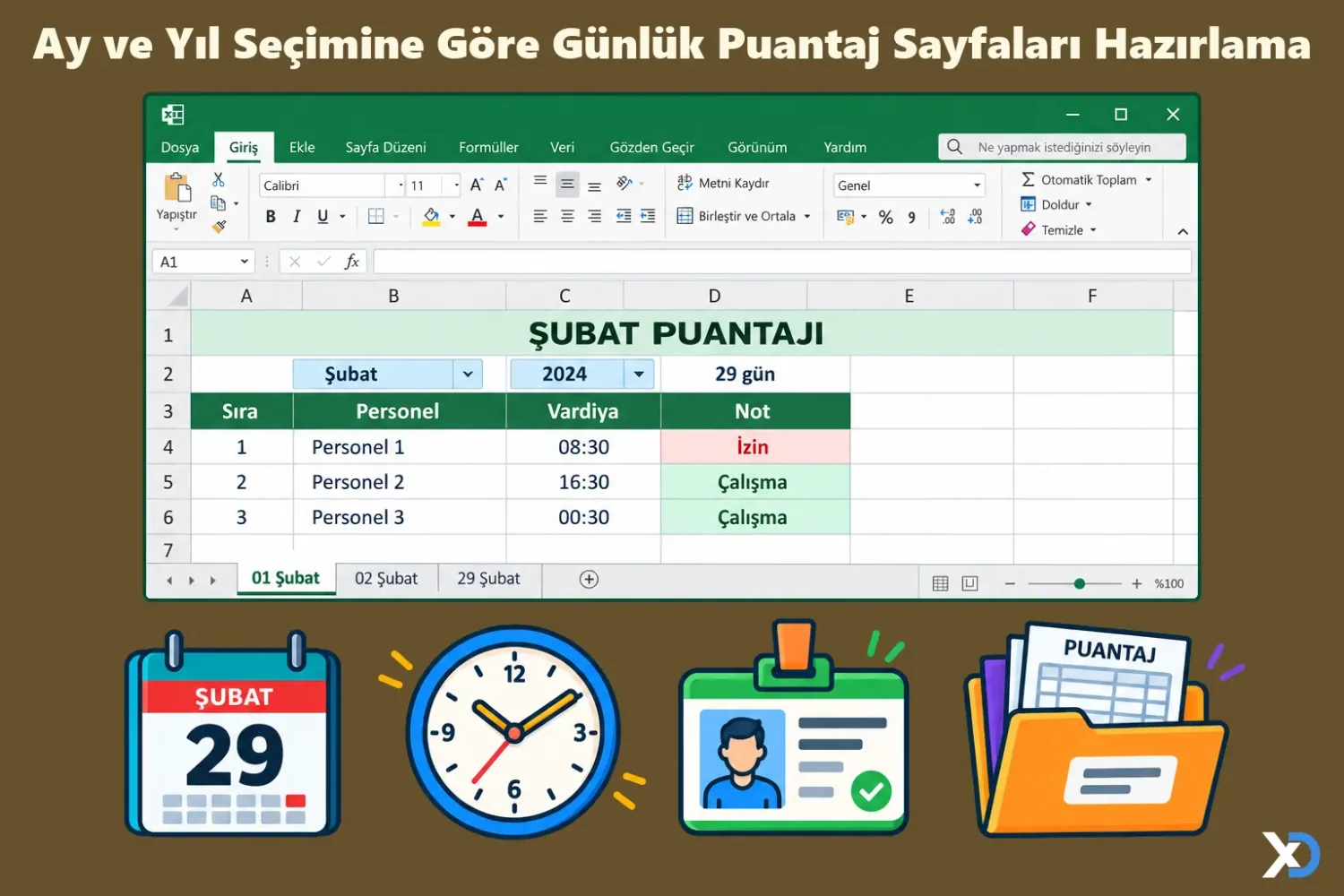The height and width of the screenshot is (896, 1344).
Task: Decrease font size with smaller A
Action: coord(501,185)
